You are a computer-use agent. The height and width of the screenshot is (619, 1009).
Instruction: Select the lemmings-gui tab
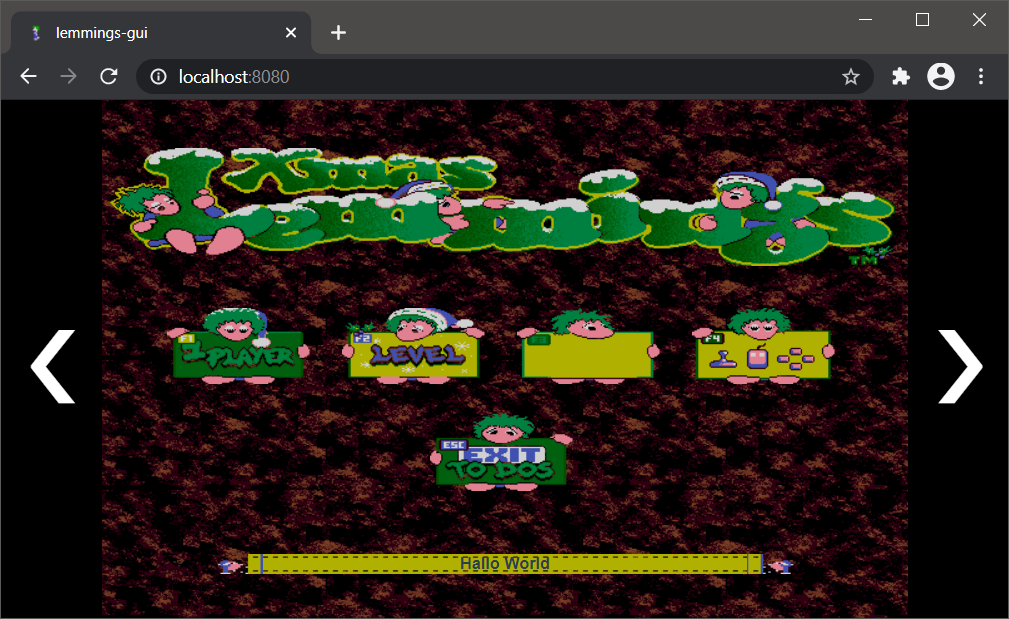coord(161,33)
